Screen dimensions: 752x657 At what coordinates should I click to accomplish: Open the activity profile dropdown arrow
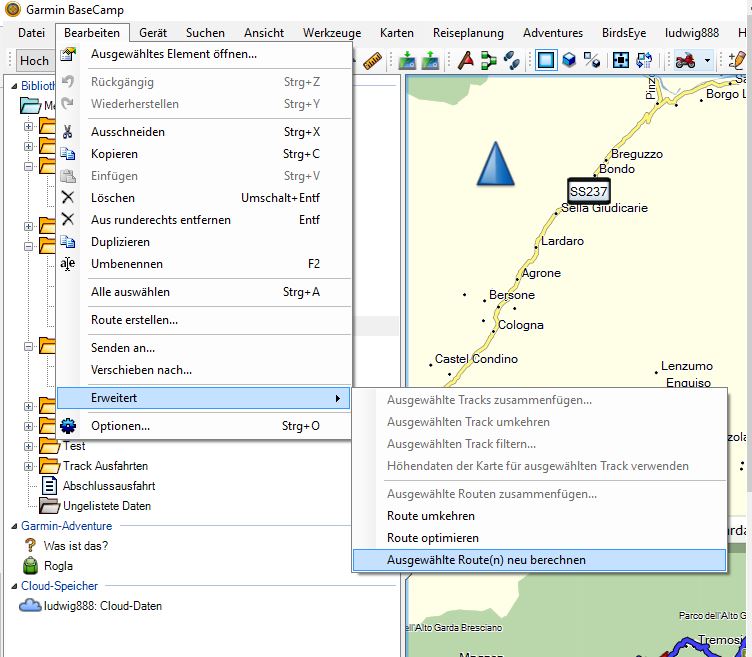tap(707, 61)
